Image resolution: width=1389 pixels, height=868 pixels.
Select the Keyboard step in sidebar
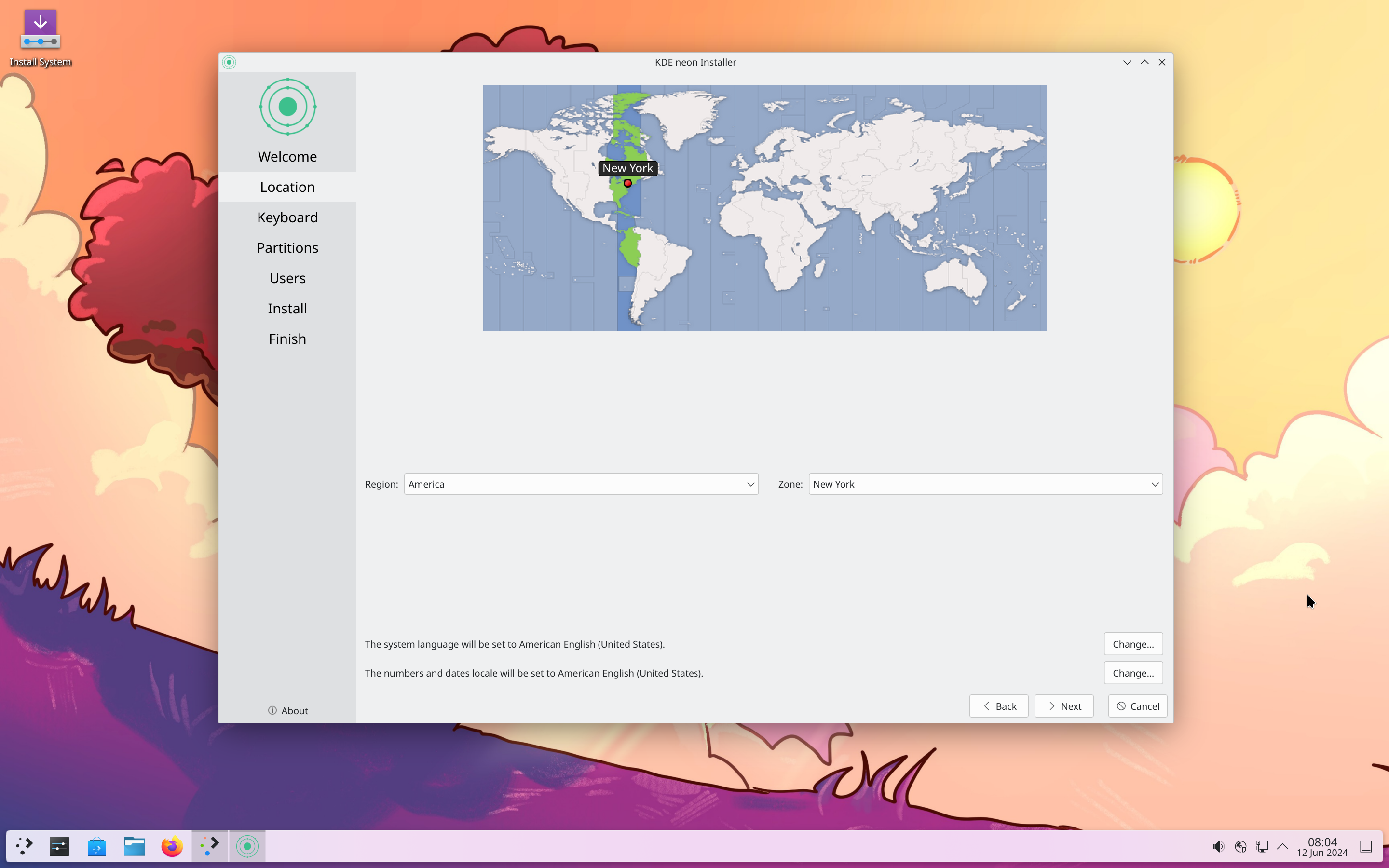287,217
